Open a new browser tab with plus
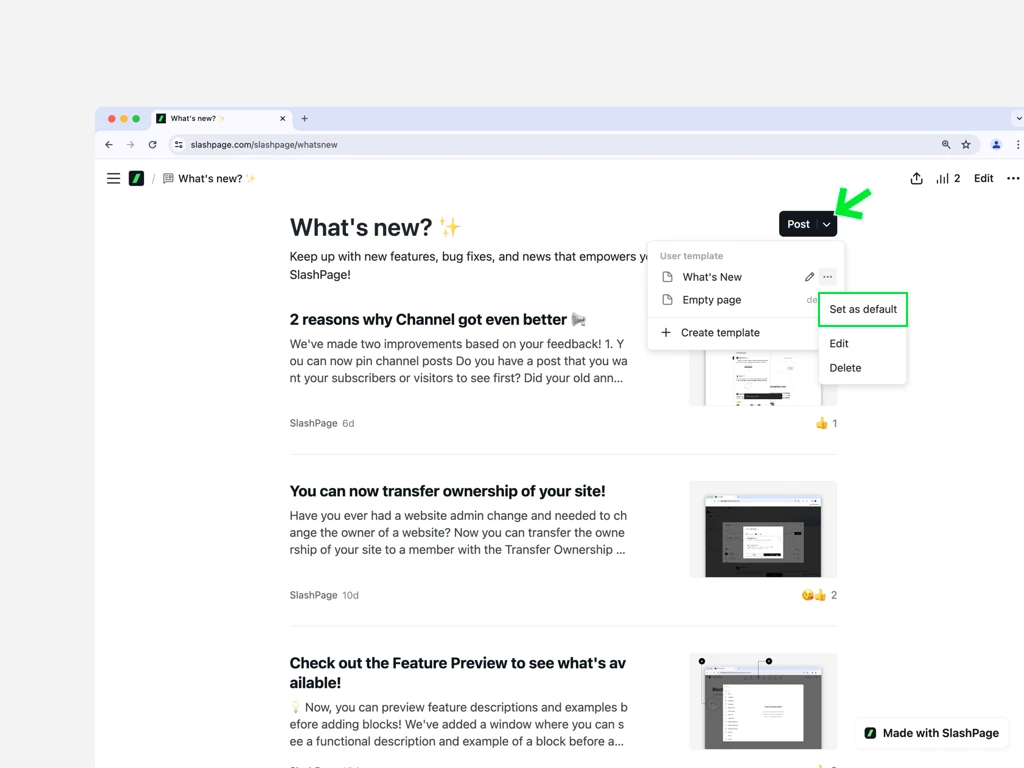The height and width of the screenshot is (768, 1024). (304, 118)
